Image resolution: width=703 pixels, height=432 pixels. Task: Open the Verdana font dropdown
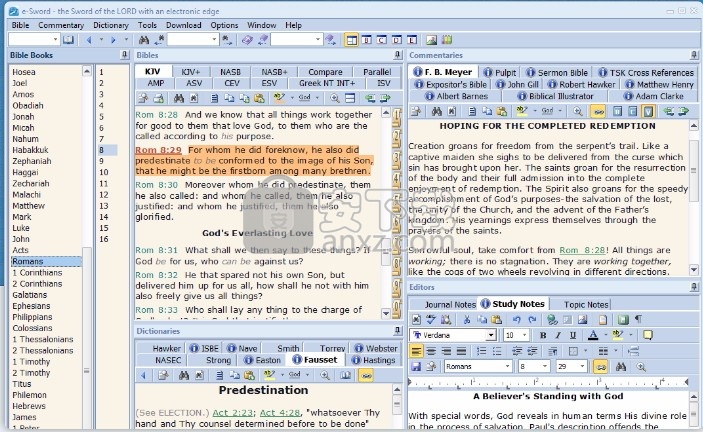(x=491, y=335)
